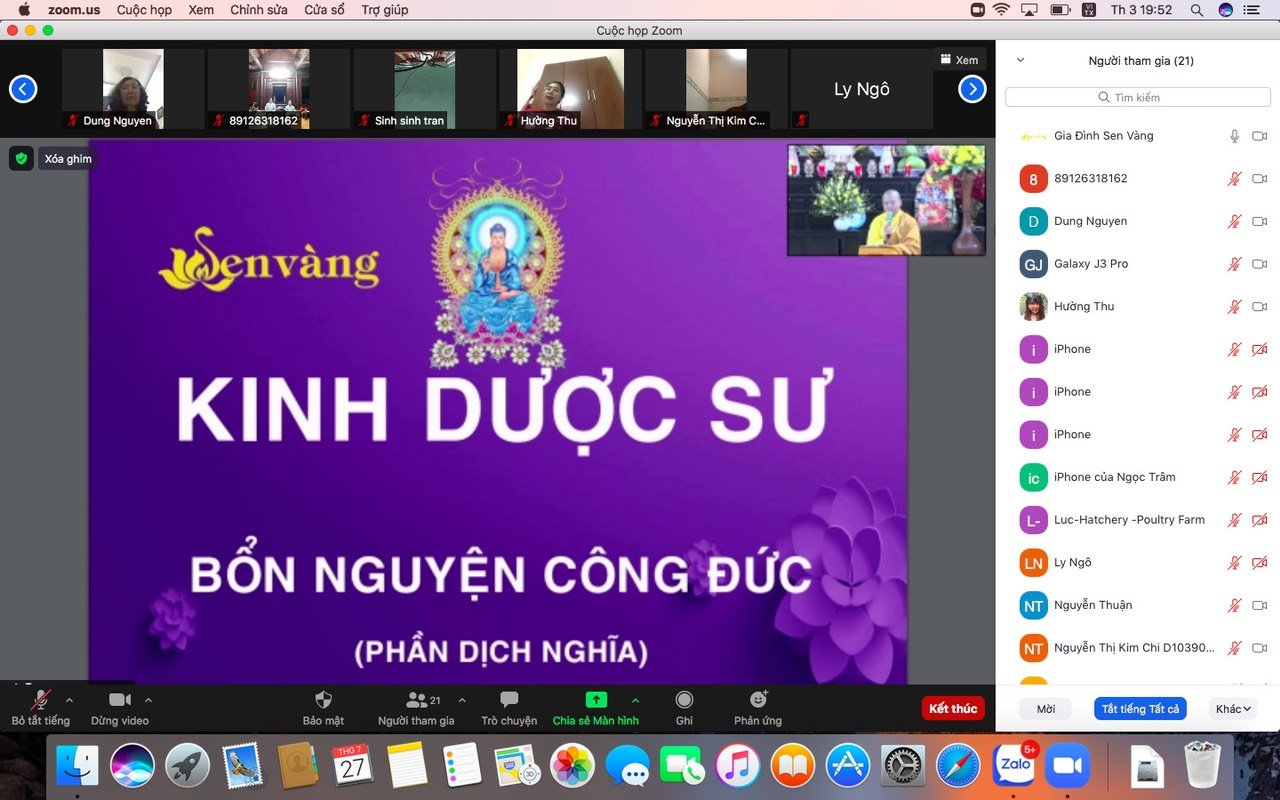Open the Chỉnh sửa menu
This screenshot has height=800, width=1280.
coord(259,10)
